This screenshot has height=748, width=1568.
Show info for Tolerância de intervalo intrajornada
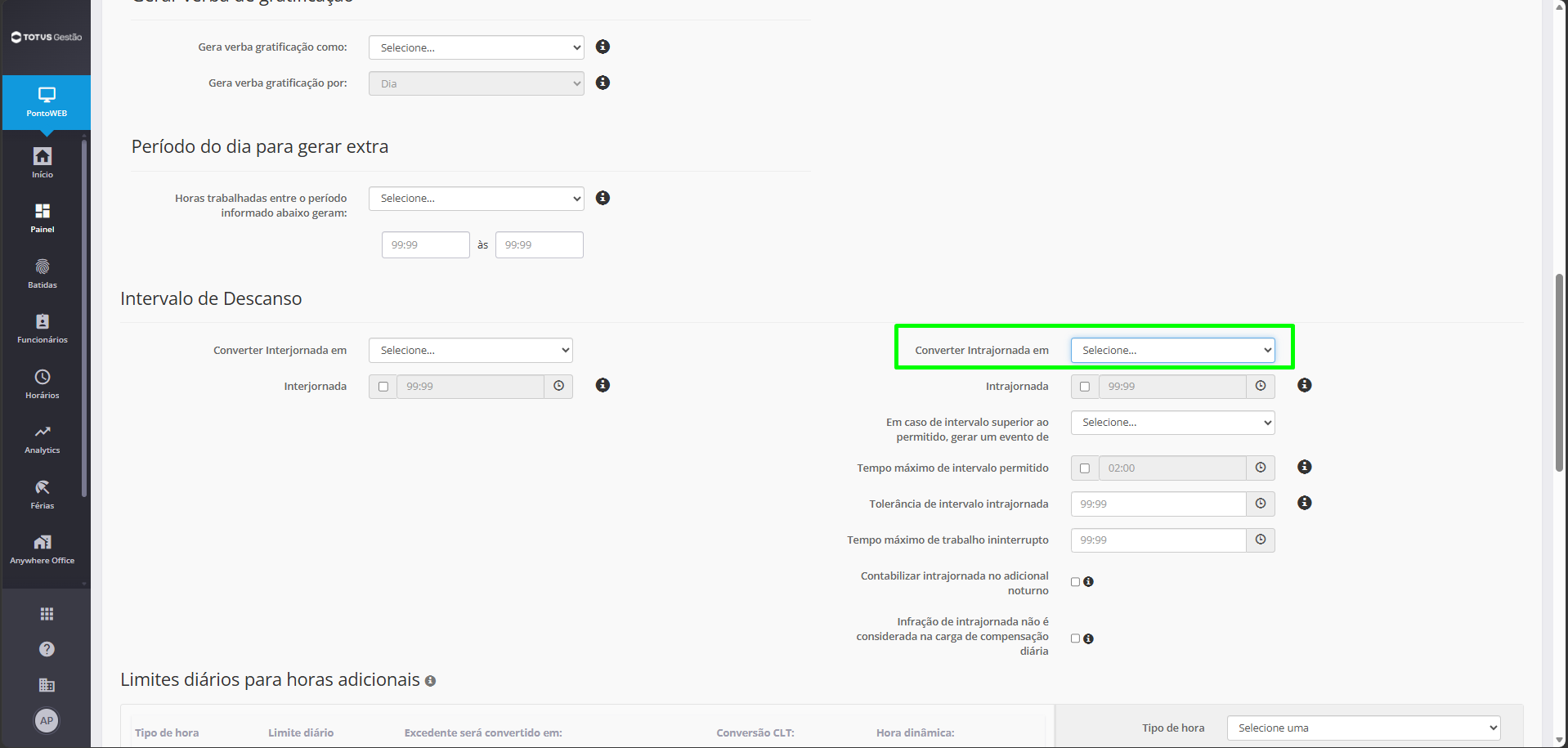point(1305,503)
